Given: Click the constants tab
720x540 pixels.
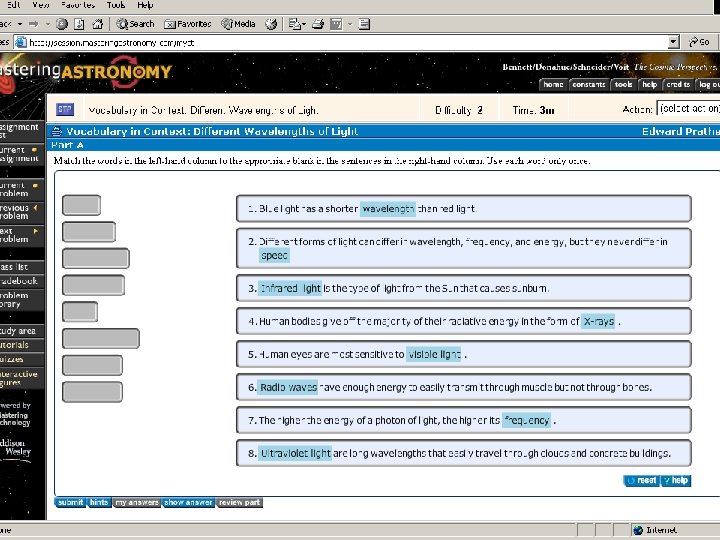Looking at the screenshot, I should 589,84.
